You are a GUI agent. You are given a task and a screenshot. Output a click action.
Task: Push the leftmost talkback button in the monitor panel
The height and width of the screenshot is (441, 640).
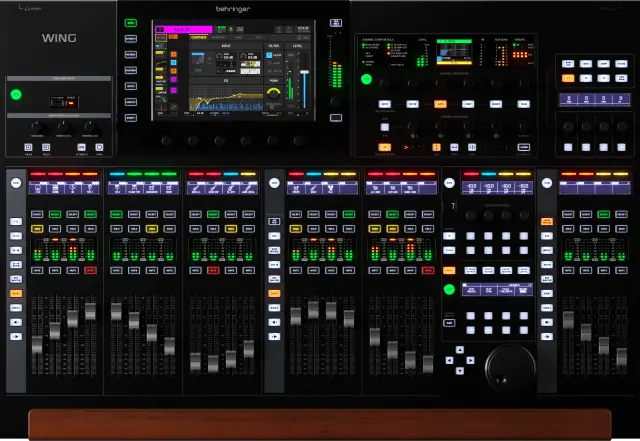pos(28,147)
